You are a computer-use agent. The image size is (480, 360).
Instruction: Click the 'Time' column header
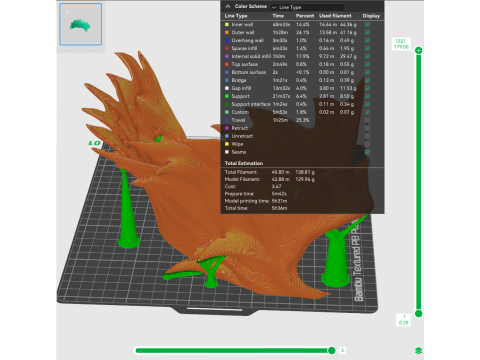tap(278, 16)
